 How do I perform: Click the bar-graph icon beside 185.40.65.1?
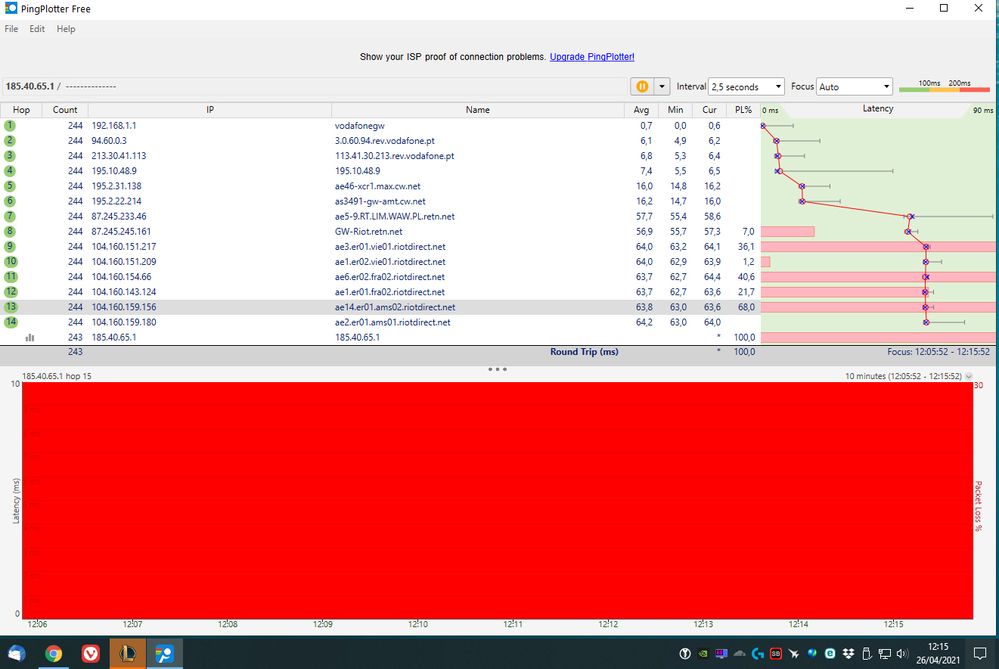[29, 337]
